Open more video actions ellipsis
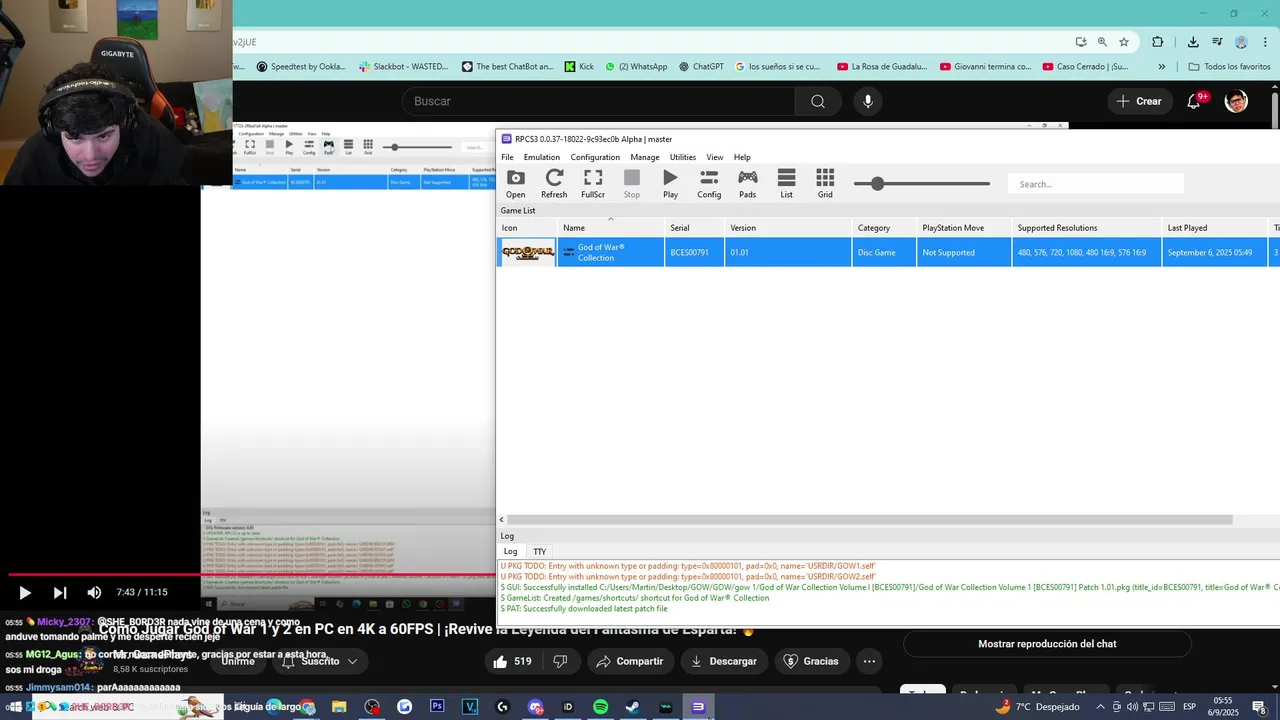 point(869,661)
